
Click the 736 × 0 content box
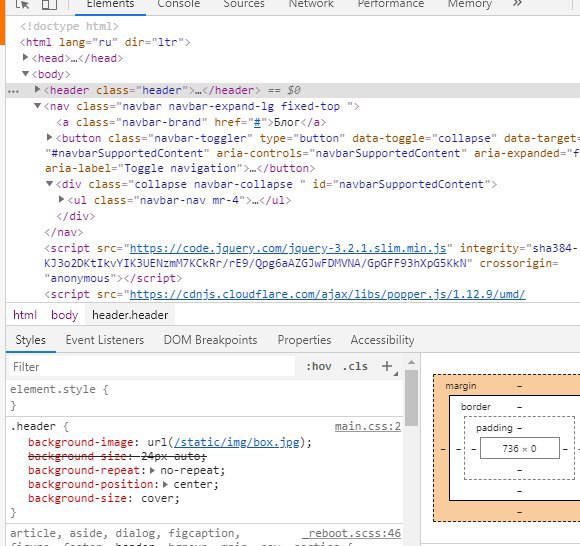click(x=520, y=448)
